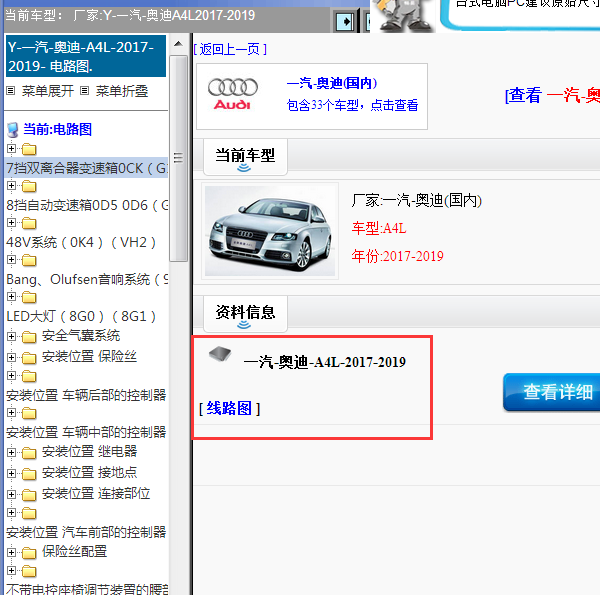Click the Audi A4L car thumbnail
Image resolution: width=600 pixels, height=595 pixels.
(270, 231)
